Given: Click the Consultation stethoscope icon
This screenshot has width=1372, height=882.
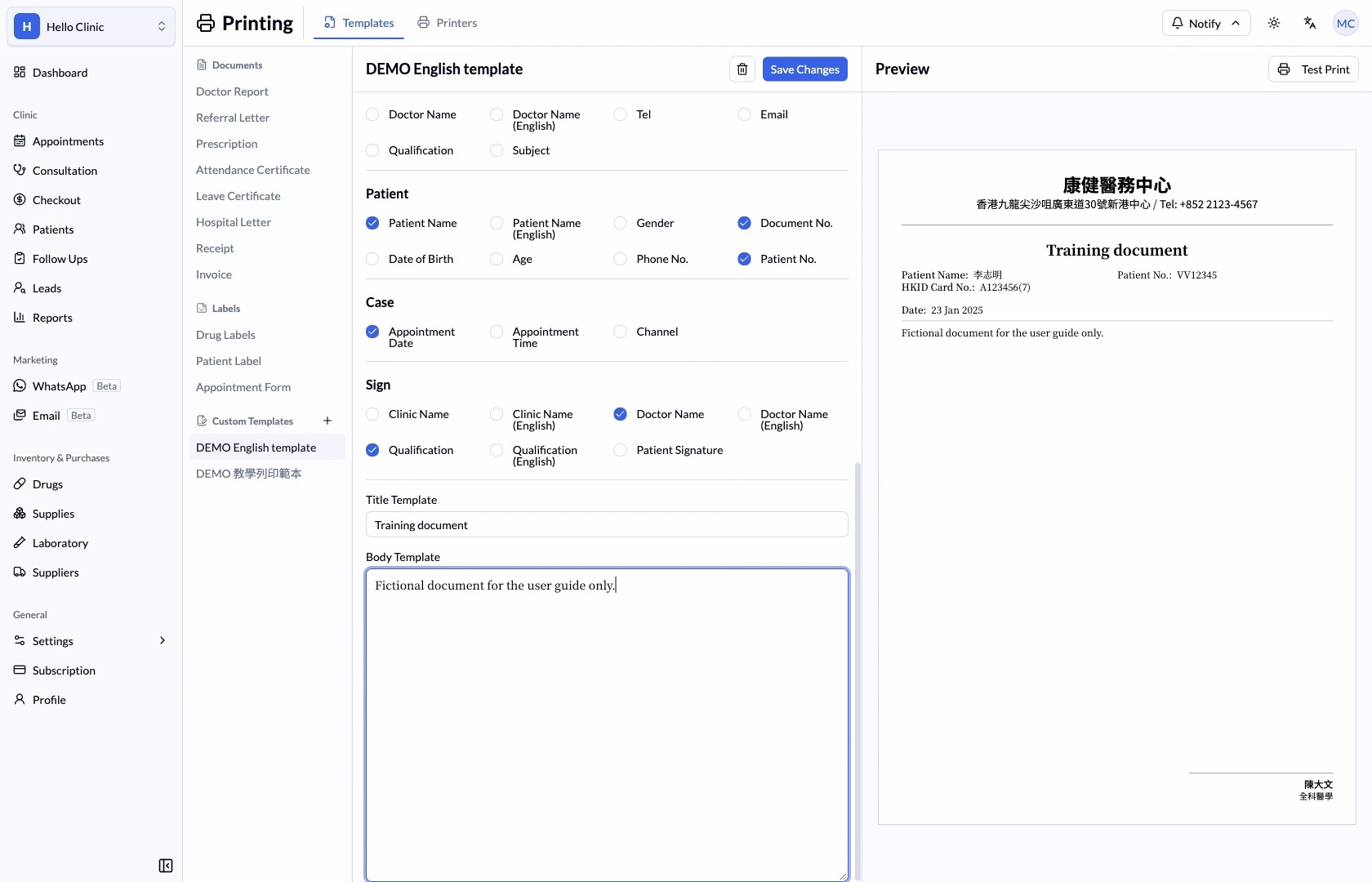Looking at the screenshot, I should (x=20, y=170).
